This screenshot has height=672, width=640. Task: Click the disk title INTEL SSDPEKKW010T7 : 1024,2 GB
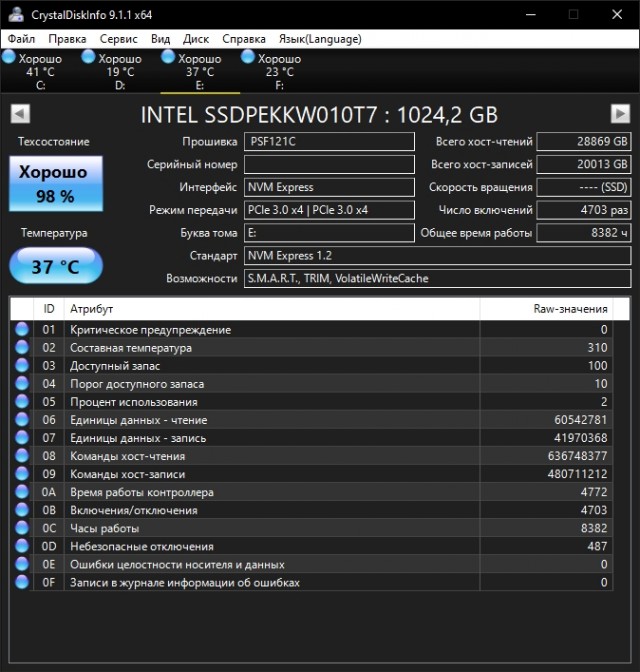click(x=319, y=115)
